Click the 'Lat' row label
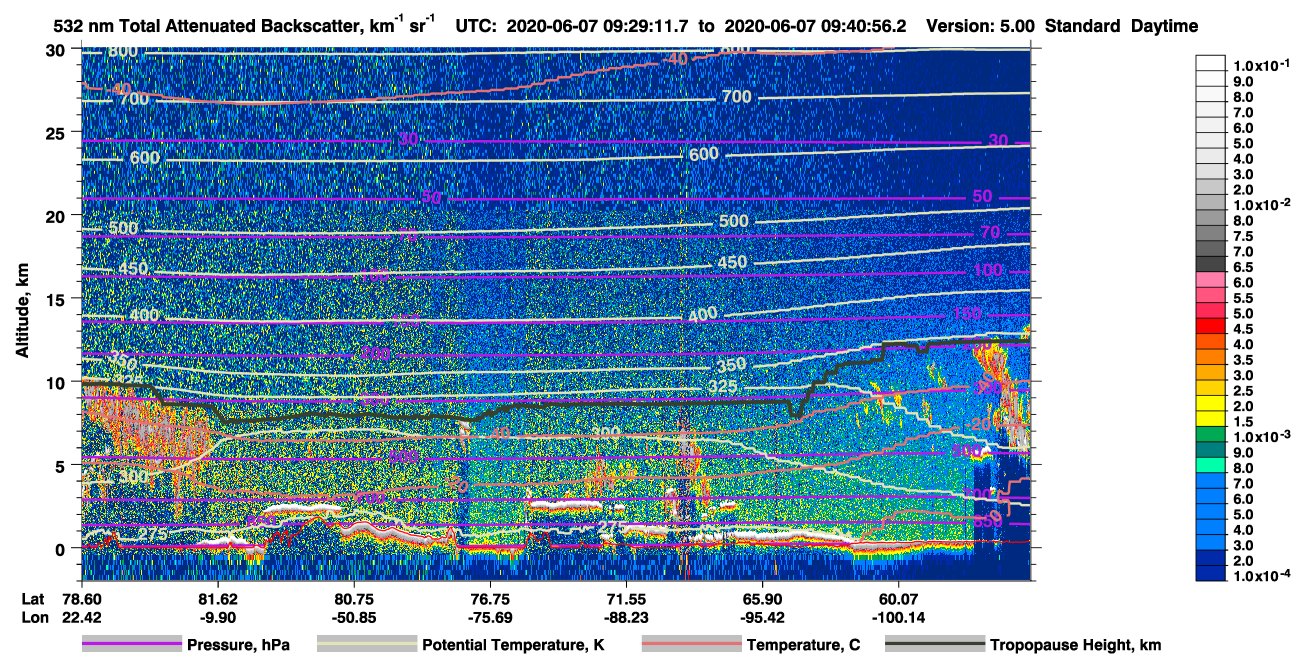The width and height of the screenshot is (1300, 667). pos(32,598)
